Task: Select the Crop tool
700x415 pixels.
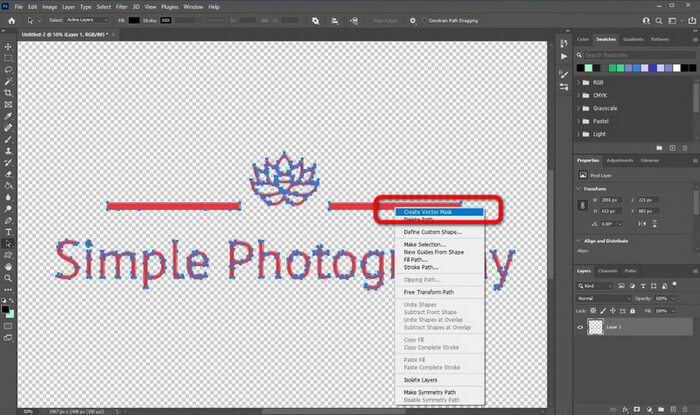Action: click(8, 93)
